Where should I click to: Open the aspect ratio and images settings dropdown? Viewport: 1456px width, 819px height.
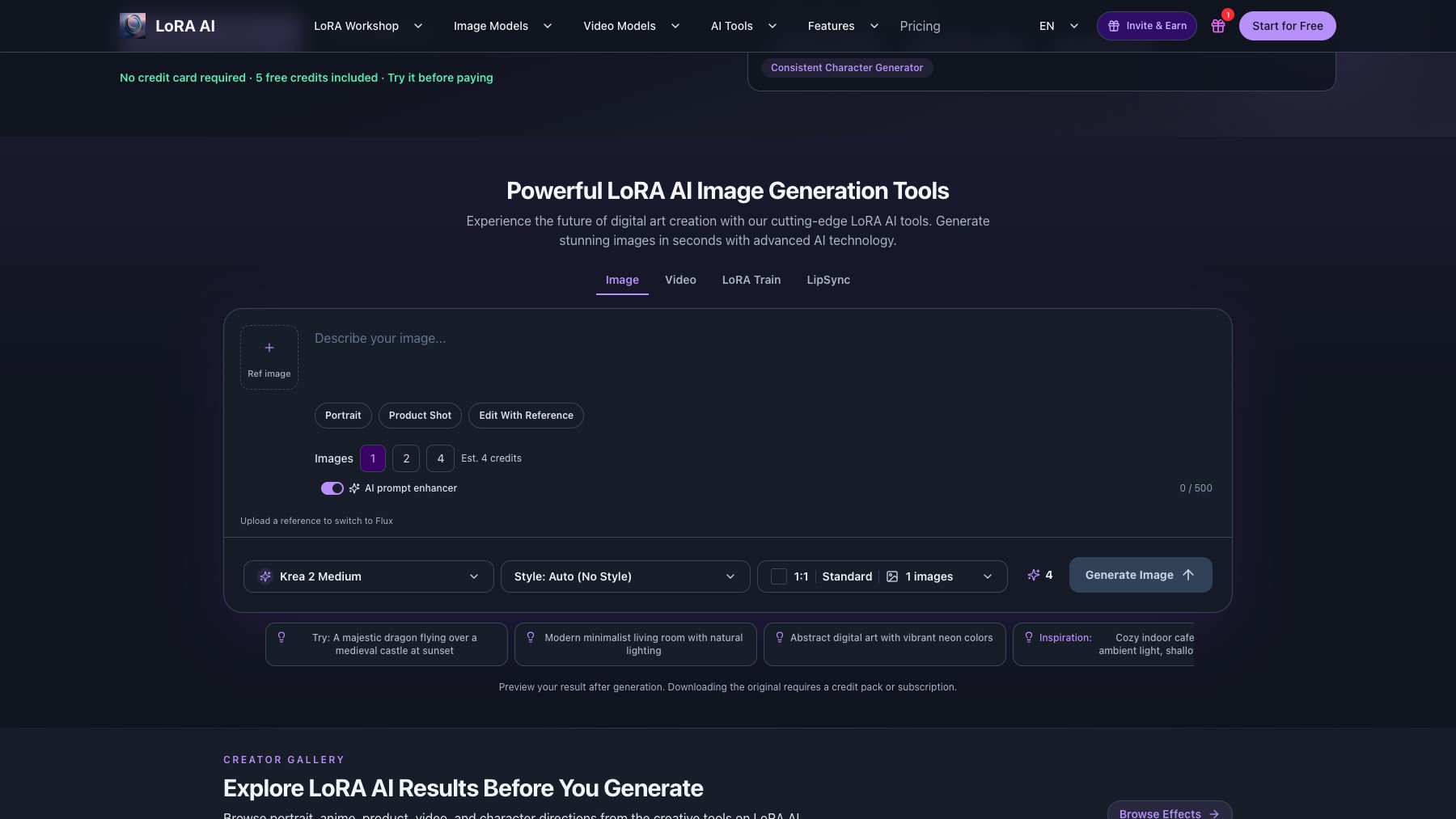pos(882,576)
